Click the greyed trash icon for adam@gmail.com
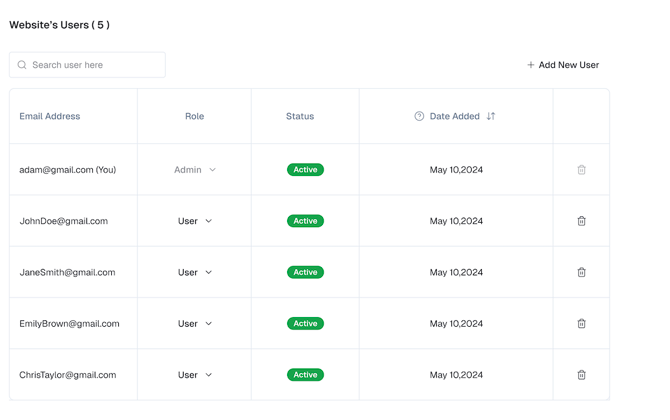 click(x=581, y=170)
